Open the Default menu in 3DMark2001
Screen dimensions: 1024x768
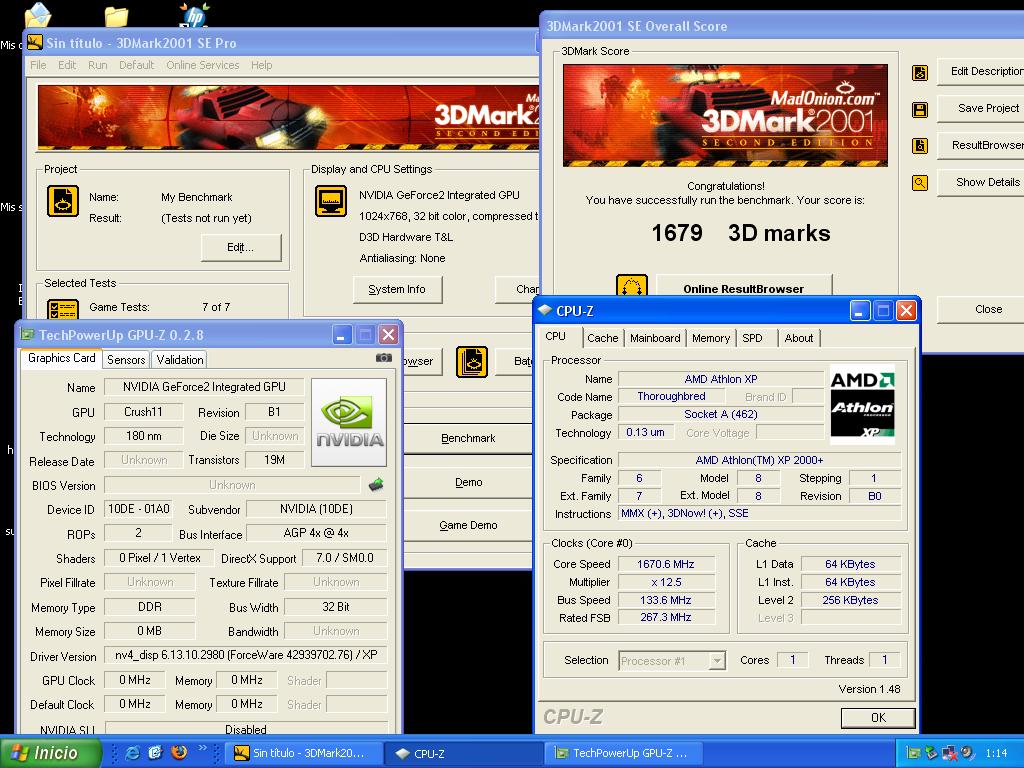[136, 65]
